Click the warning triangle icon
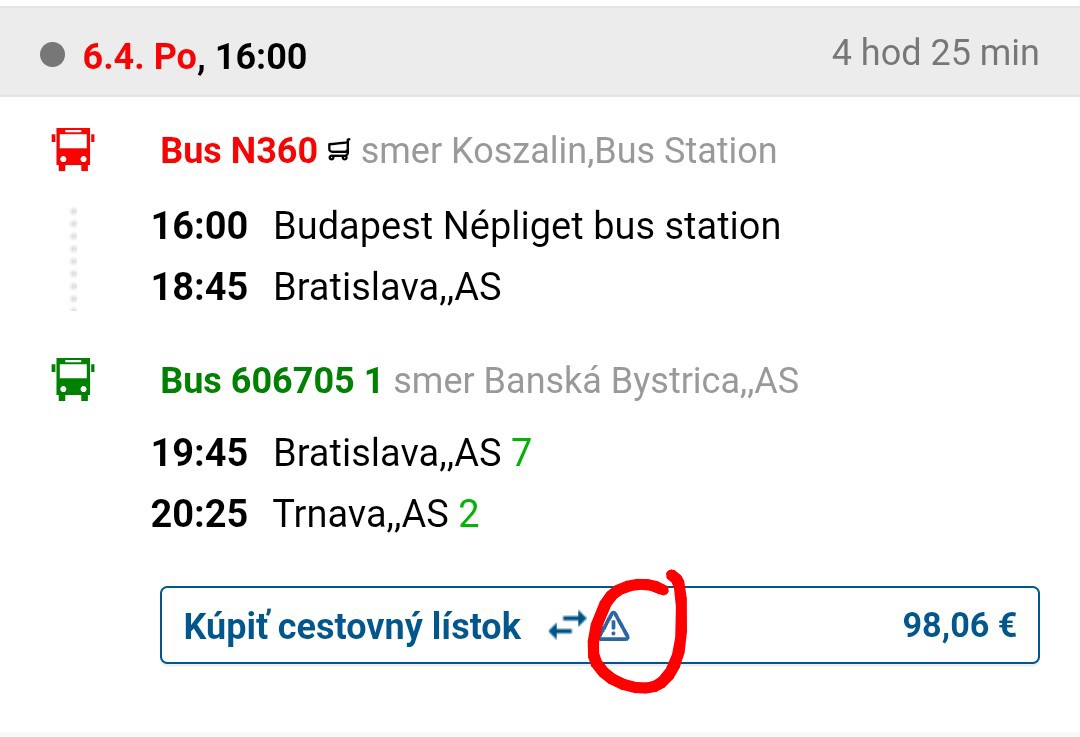The image size is (1080, 737). coord(615,627)
